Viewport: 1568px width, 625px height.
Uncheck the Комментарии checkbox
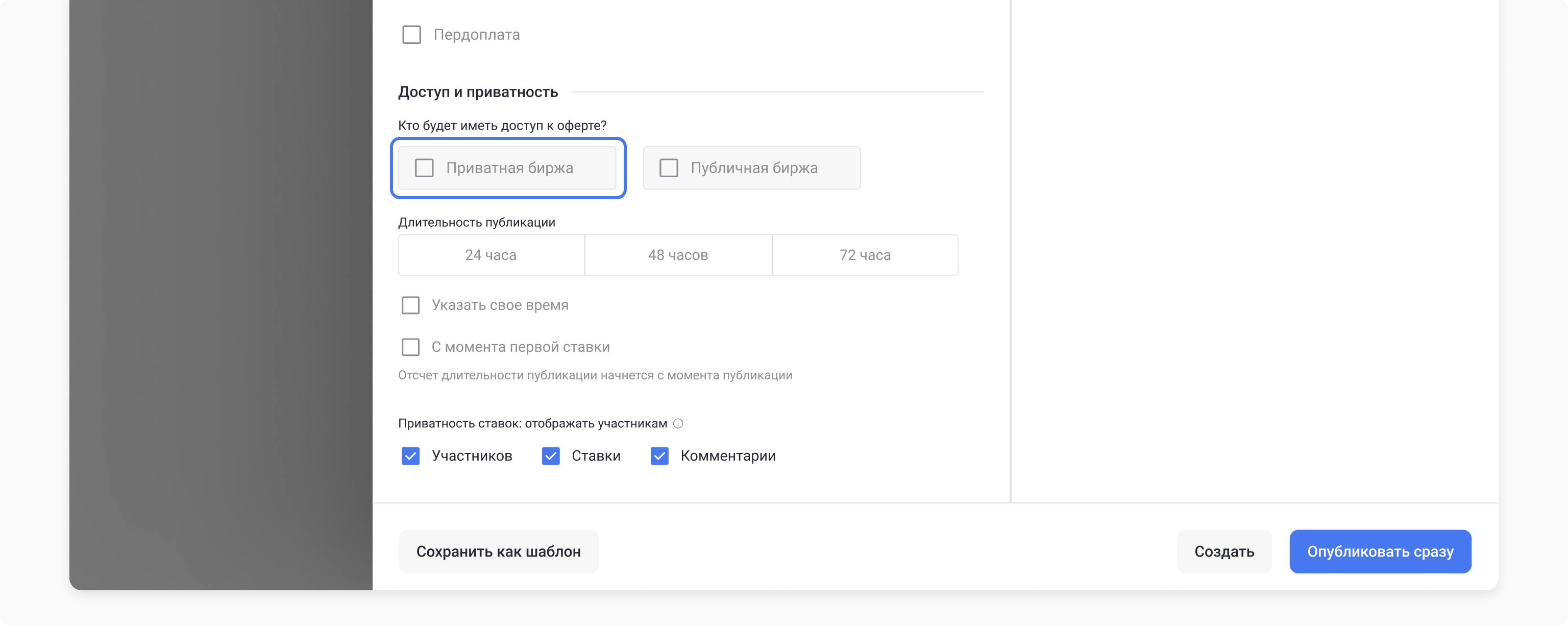pyautogui.click(x=659, y=456)
